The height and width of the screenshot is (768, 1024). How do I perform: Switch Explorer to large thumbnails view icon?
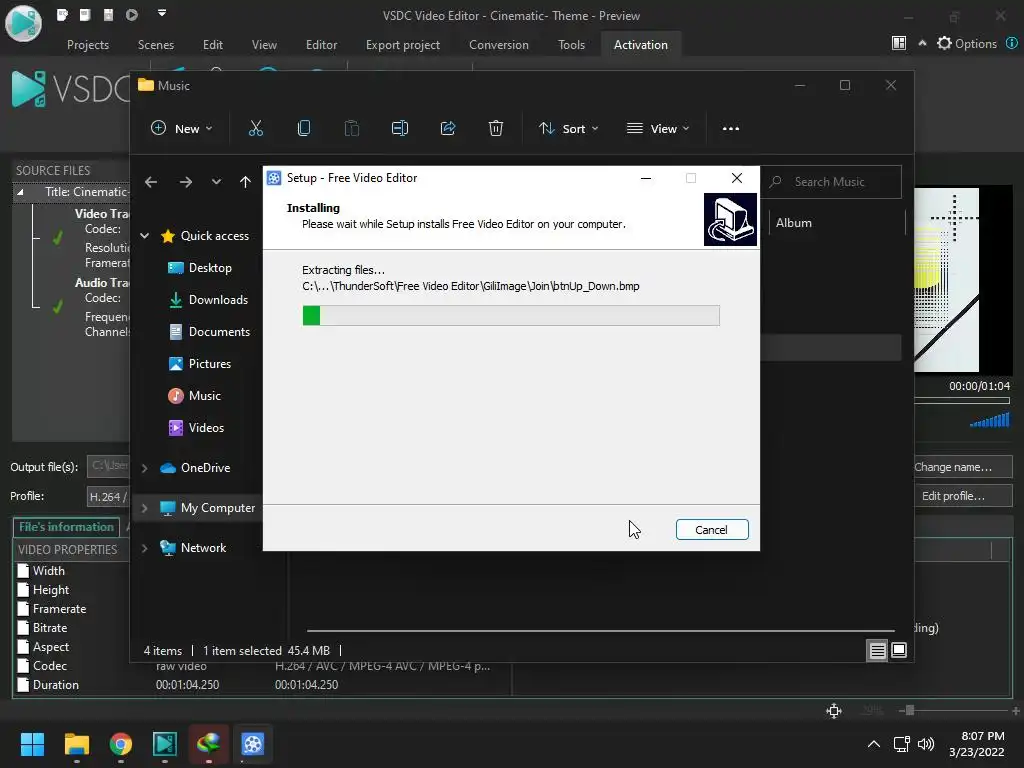(899, 650)
